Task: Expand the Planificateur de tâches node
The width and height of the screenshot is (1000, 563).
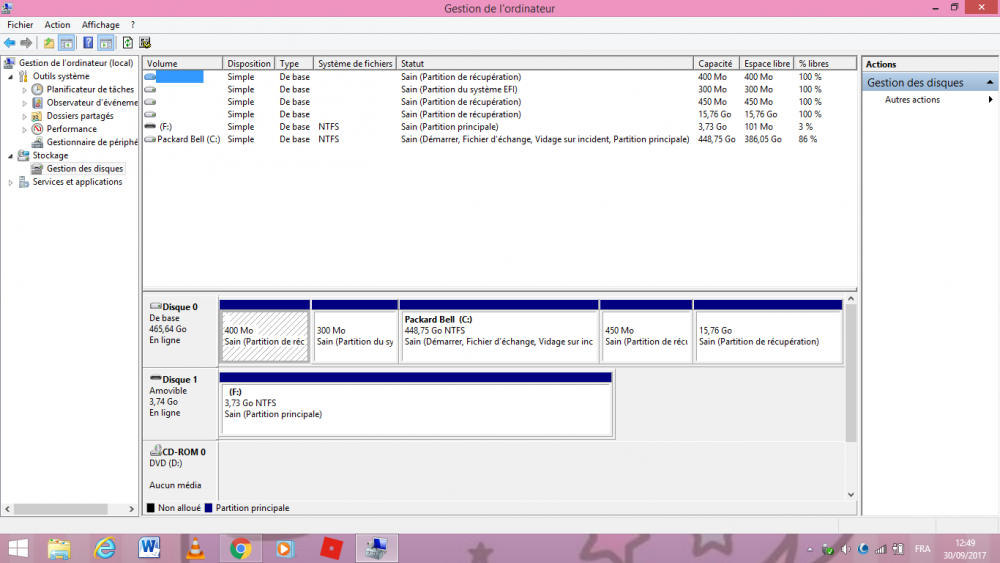Action: [24, 90]
